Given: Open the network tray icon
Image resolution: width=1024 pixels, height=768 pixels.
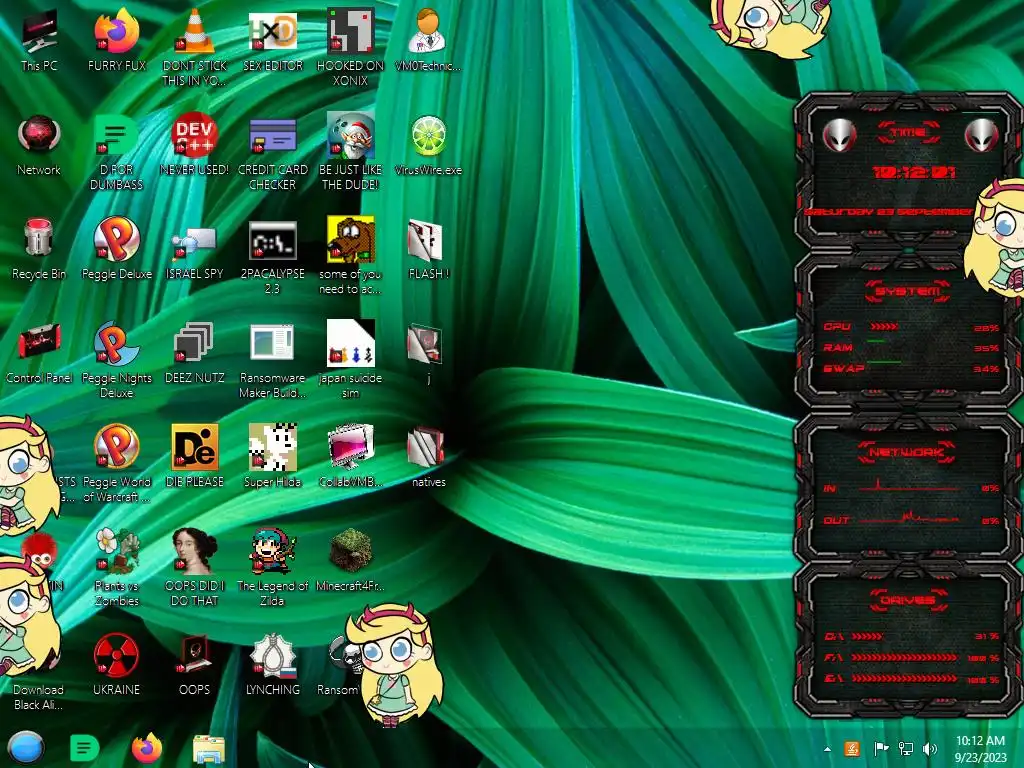Looking at the screenshot, I should point(906,749).
